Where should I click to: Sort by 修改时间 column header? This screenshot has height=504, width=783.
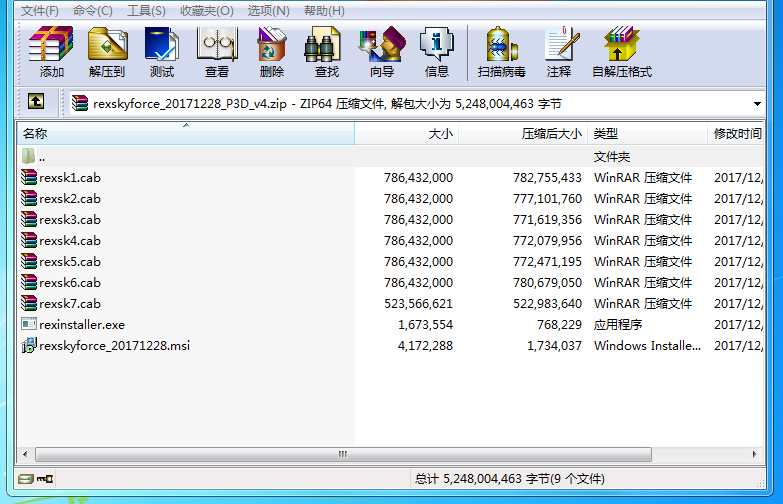tap(736, 133)
